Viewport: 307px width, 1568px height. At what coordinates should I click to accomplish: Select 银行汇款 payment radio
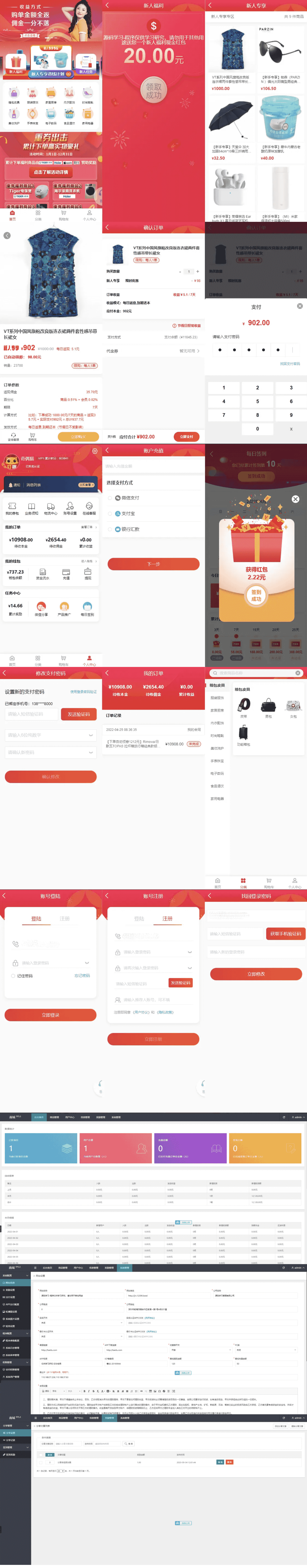[x=110, y=529]
